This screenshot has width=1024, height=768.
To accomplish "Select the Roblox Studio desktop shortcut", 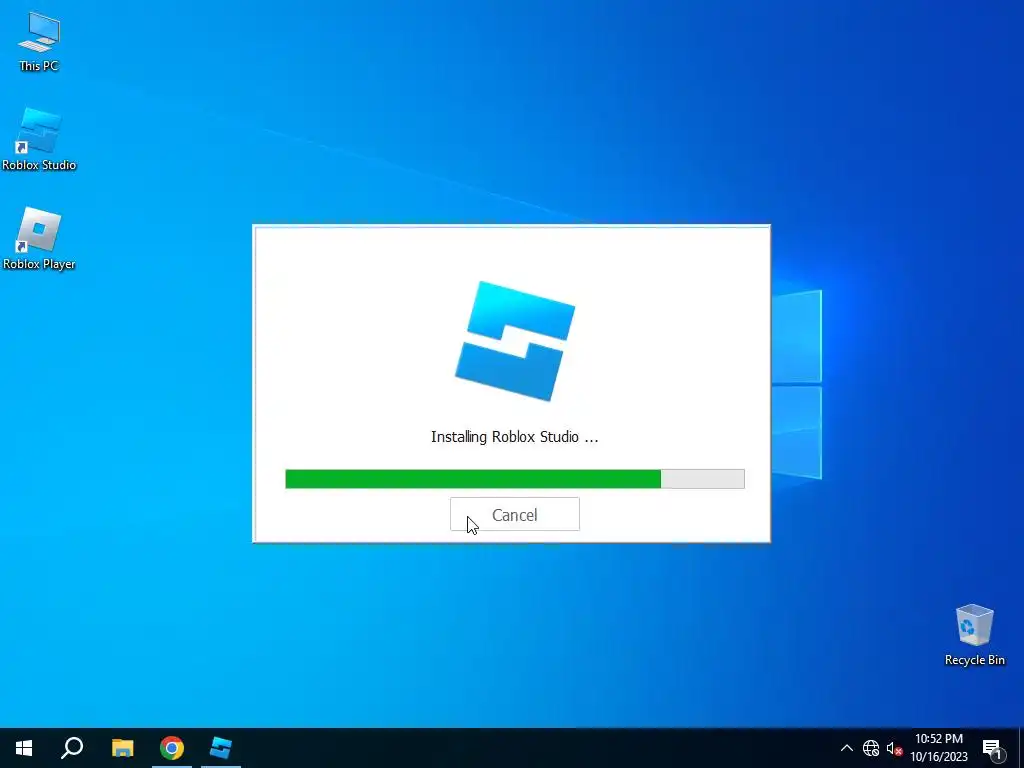I will (39, 140).
